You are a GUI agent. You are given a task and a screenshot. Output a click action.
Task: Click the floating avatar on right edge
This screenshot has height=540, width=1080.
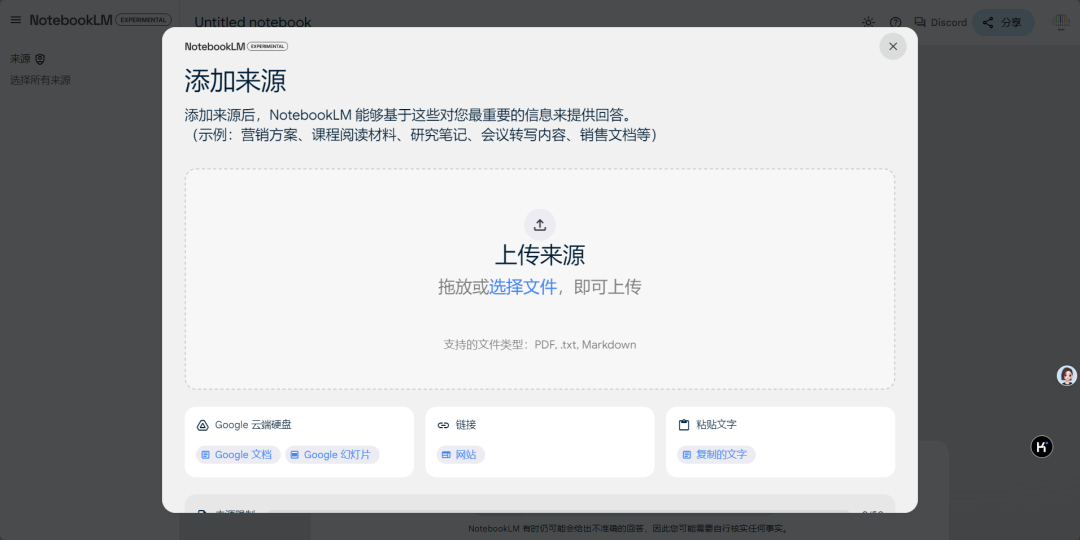pyautogui.click(x=1067, y=375)
